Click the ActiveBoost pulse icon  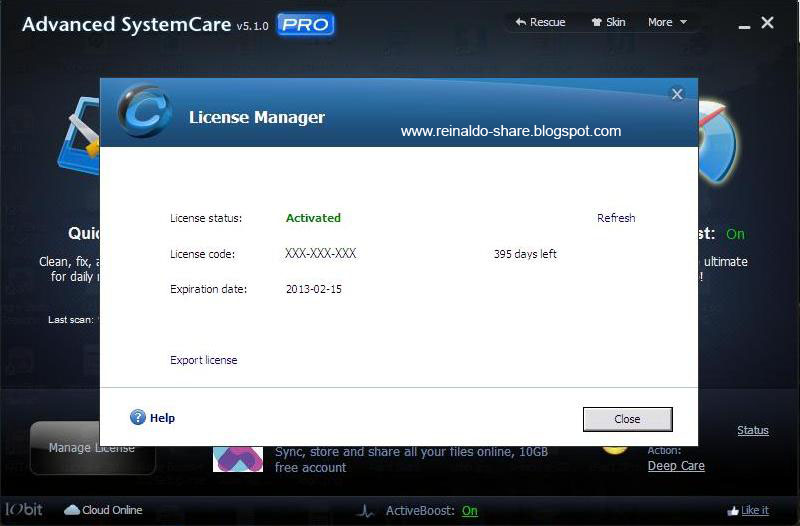tap(365, 511)
